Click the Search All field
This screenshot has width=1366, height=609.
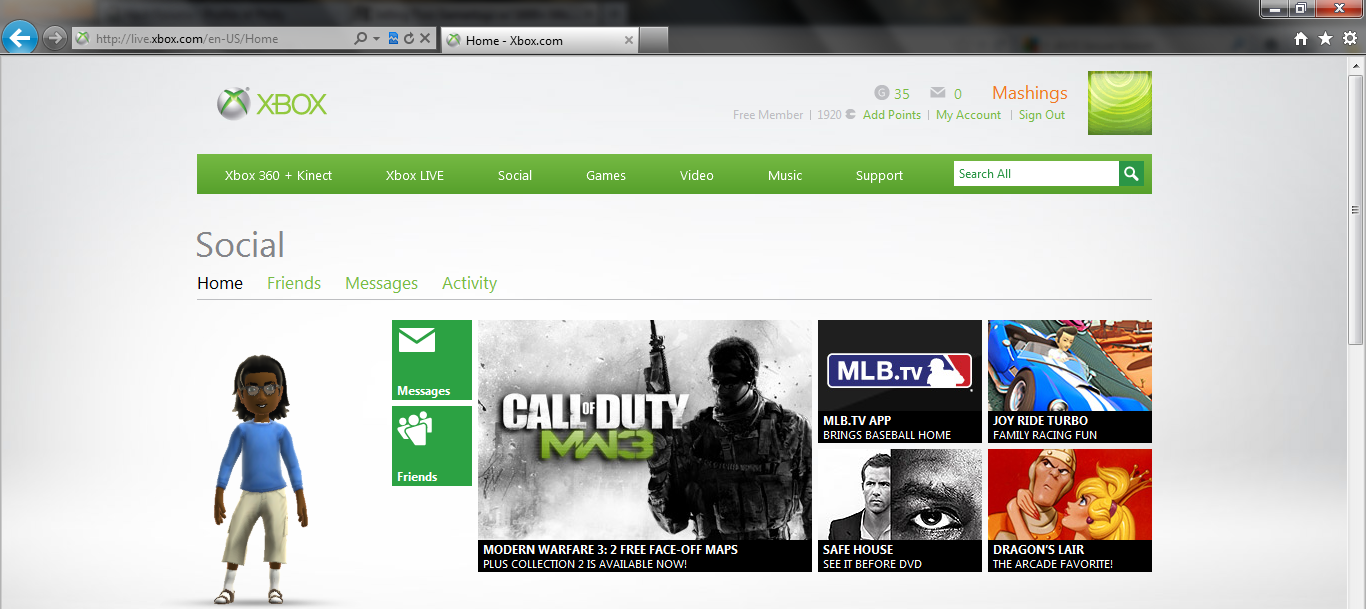(x=1036, y=174)
